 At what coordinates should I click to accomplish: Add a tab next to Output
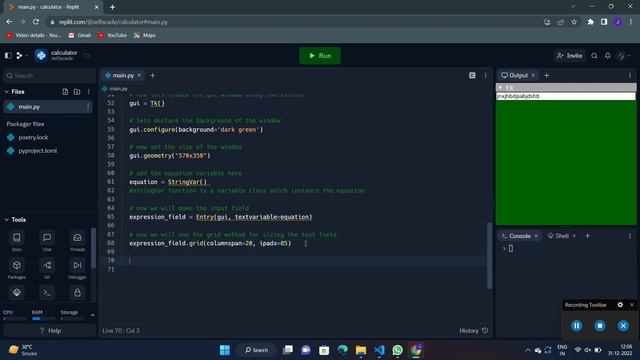click(x=547, y=76)
